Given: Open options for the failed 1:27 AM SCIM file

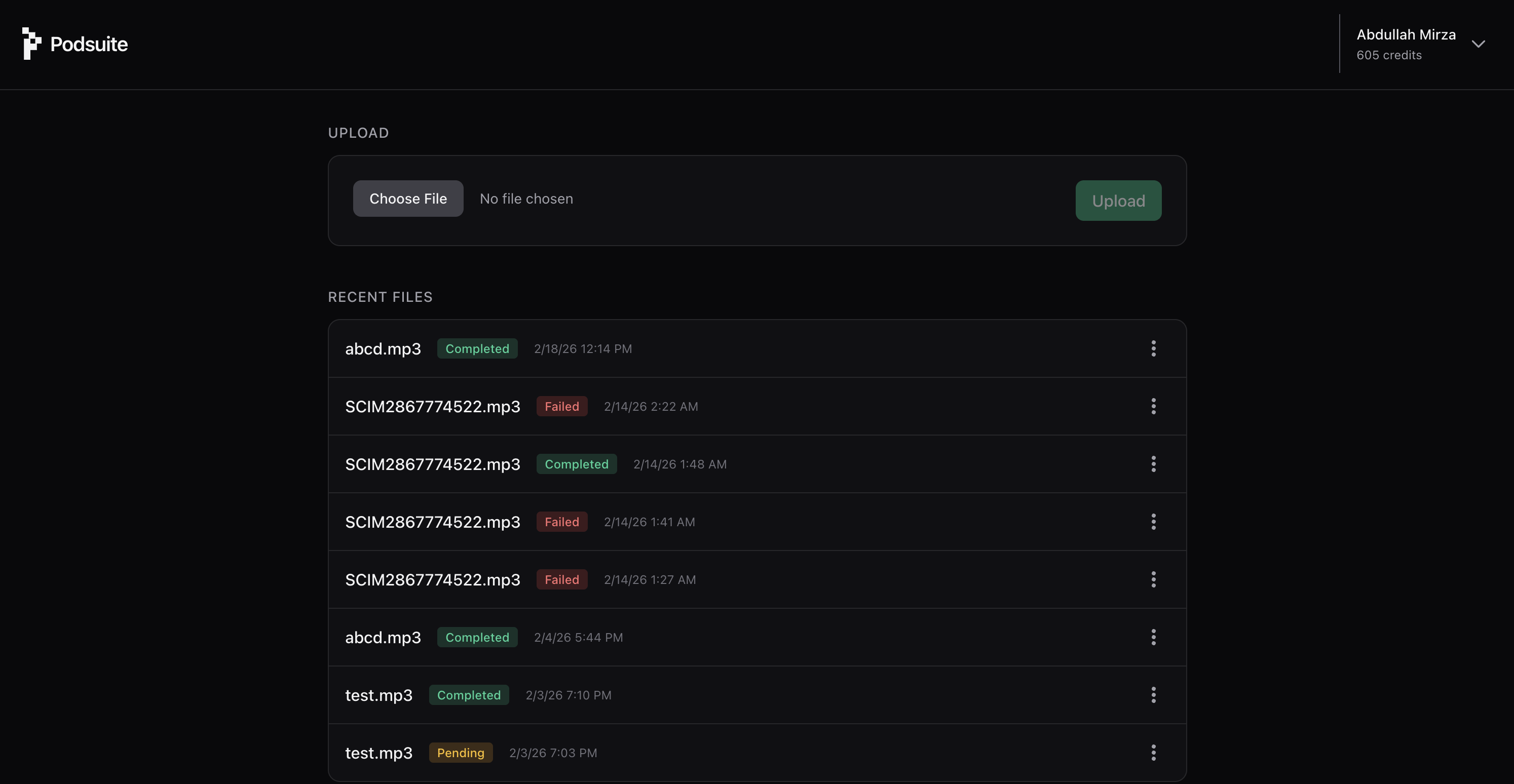Looking at the screenshot, I should click(1153, 579).
